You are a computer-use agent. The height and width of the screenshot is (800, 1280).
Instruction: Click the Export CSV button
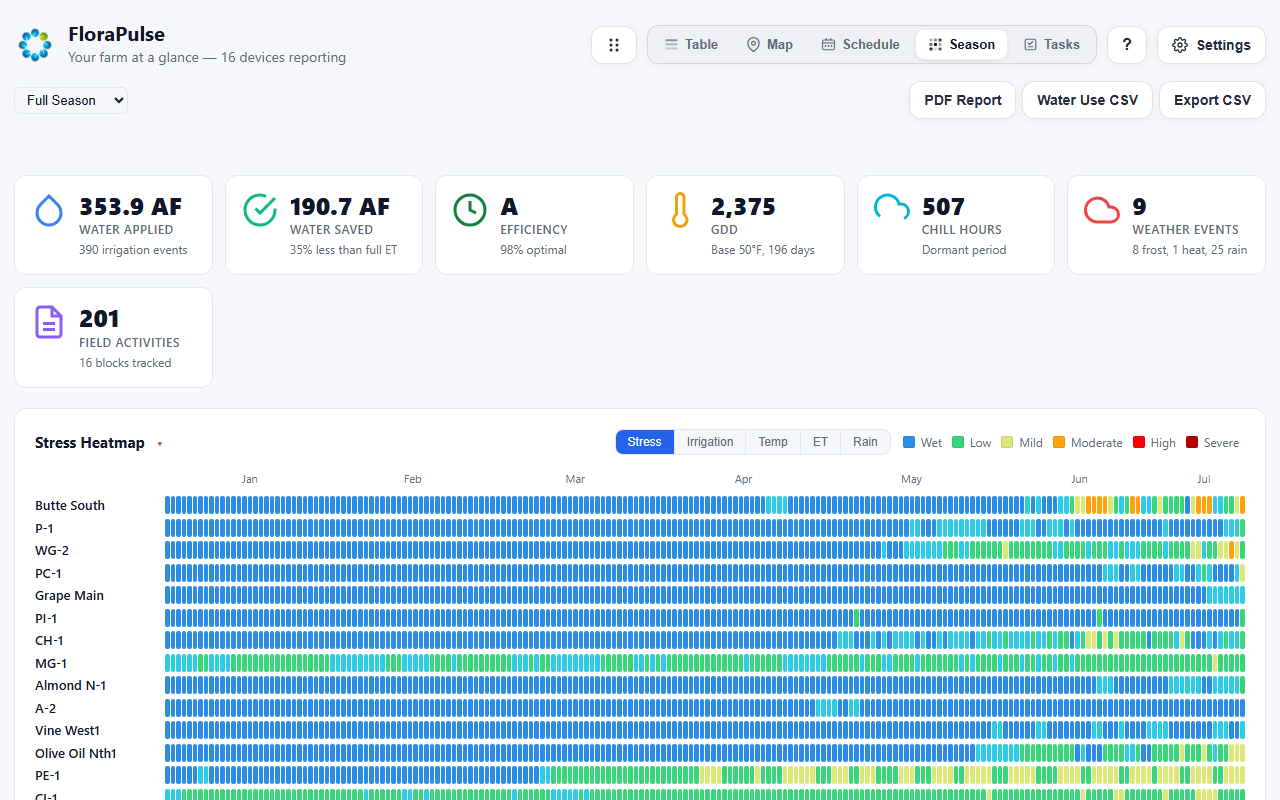coord(1212,100)
